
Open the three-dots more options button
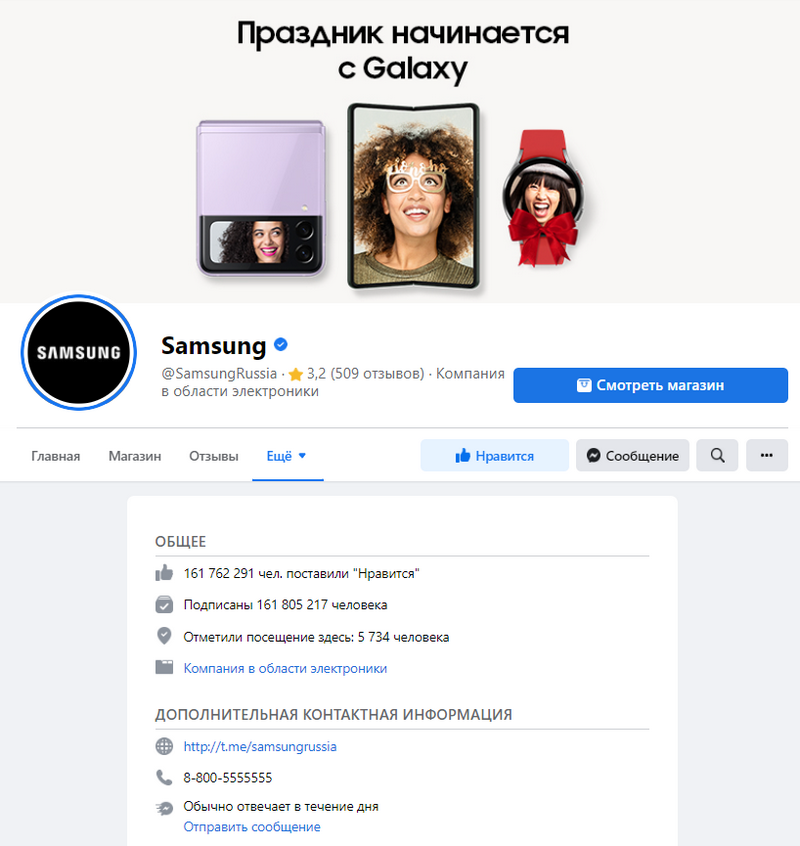[x=767, y=455]
